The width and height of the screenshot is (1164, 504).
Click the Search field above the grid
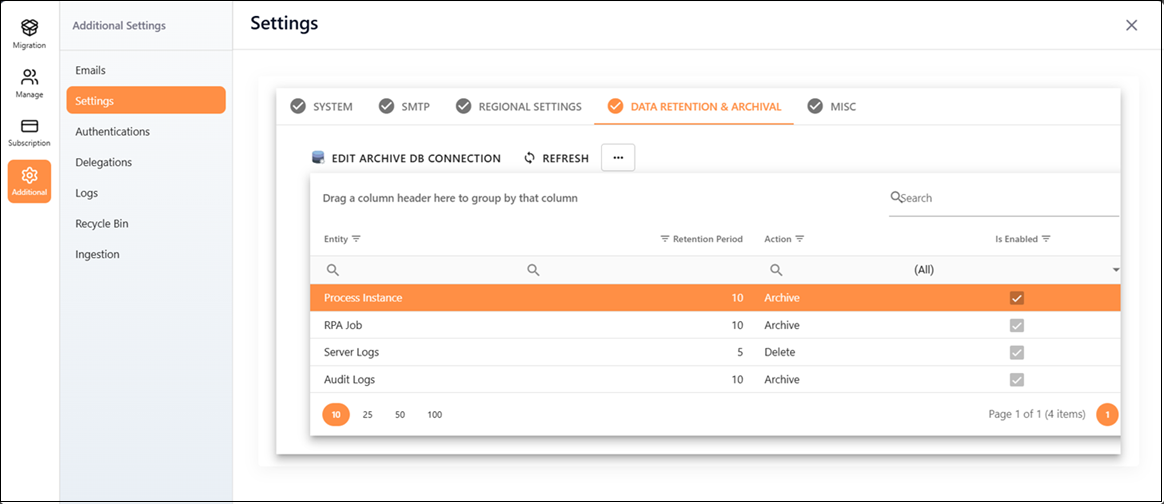coord(1005,198)
